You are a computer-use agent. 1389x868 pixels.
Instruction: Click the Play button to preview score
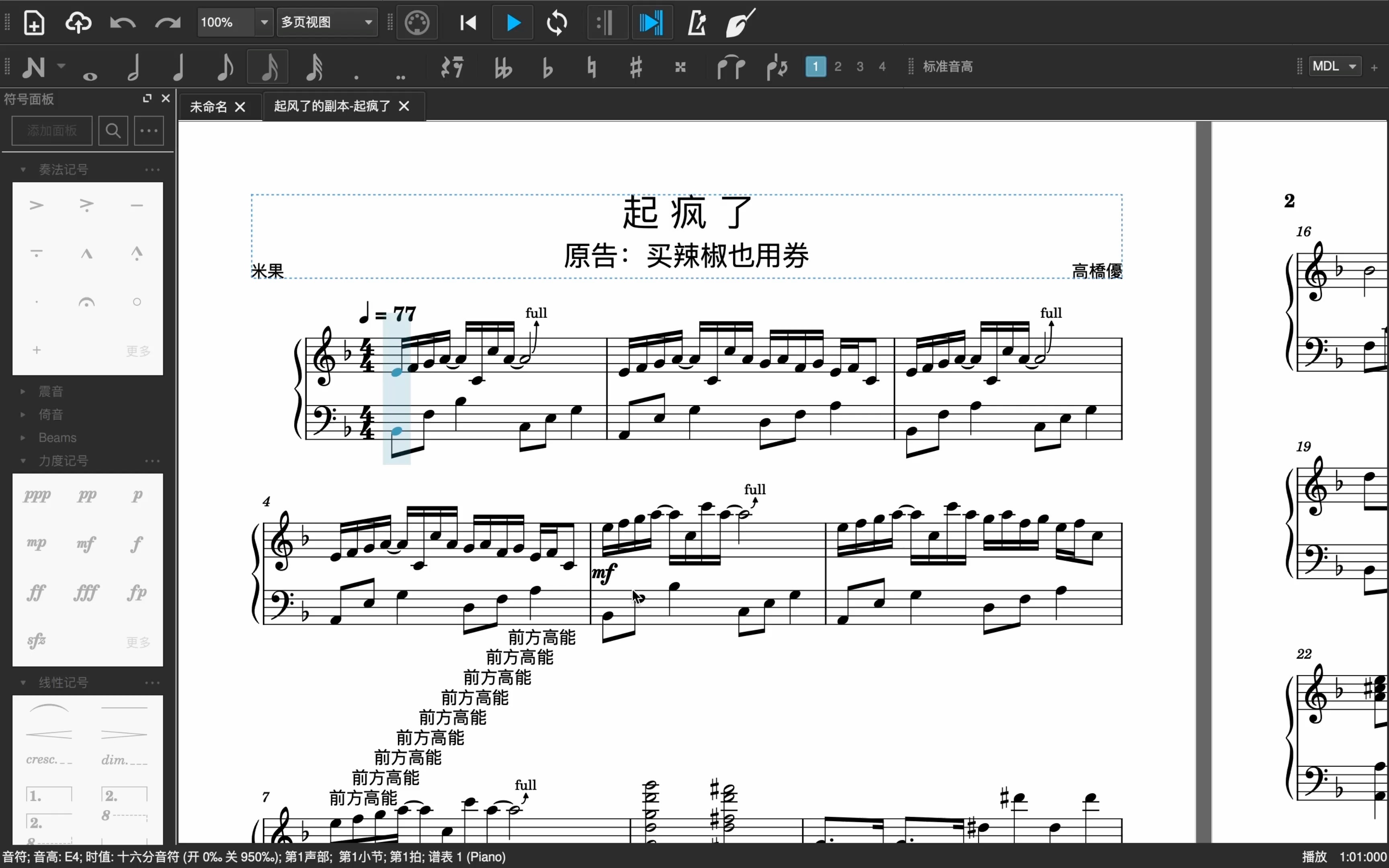coord(513,22)
